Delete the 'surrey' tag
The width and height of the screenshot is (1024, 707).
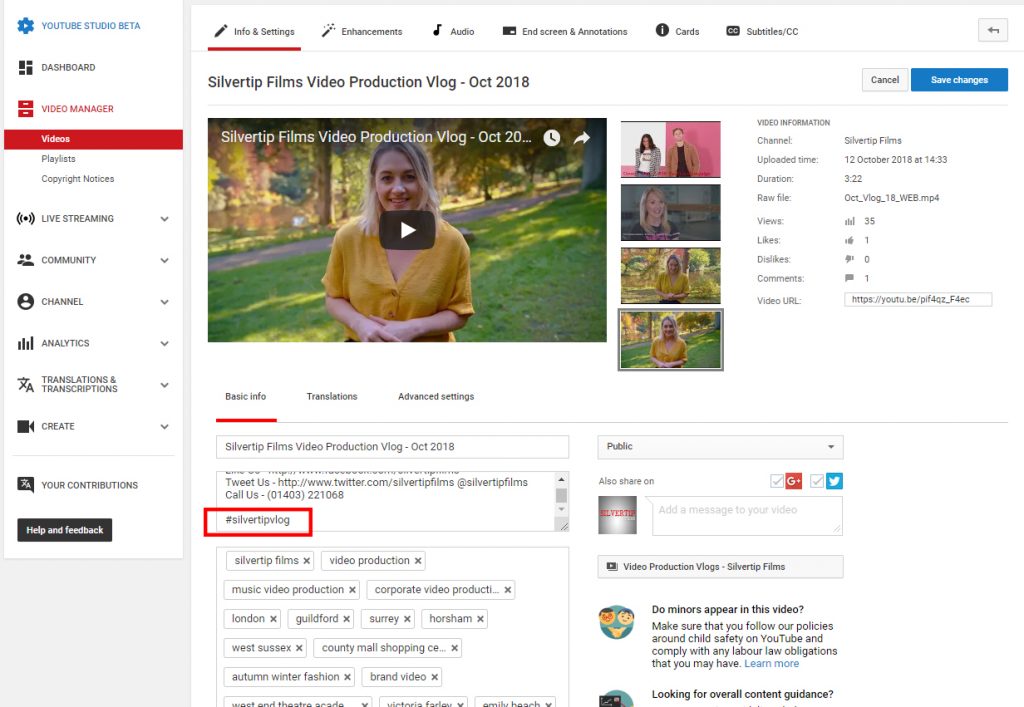407,619
